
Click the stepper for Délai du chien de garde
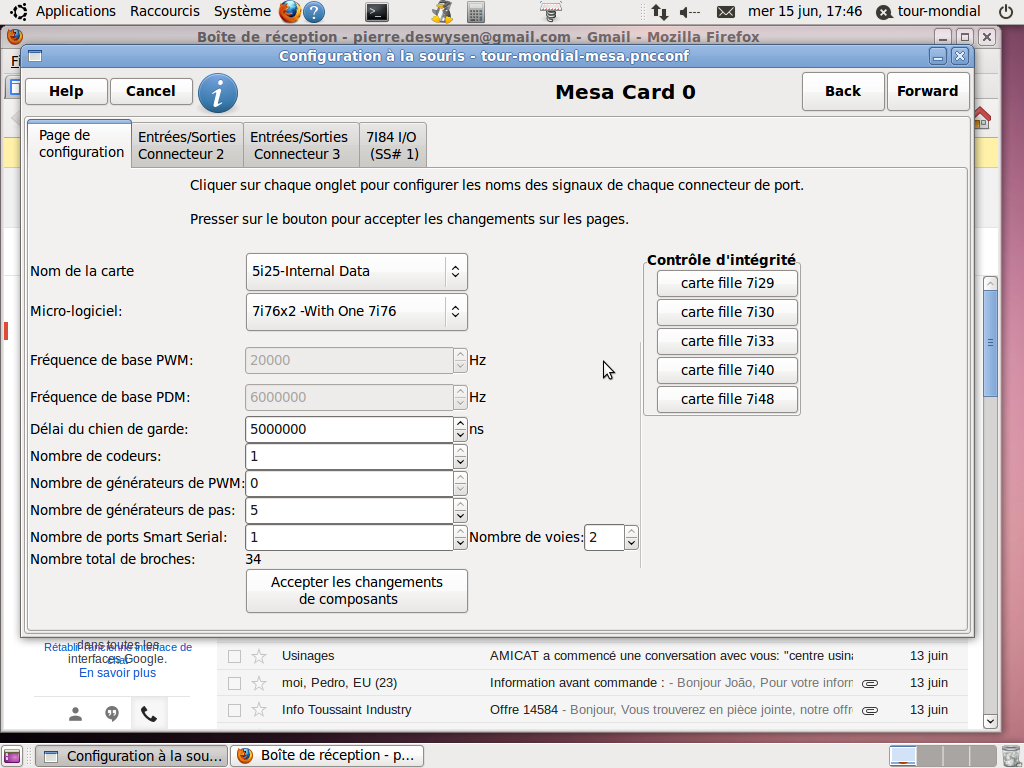click(460, 430)
